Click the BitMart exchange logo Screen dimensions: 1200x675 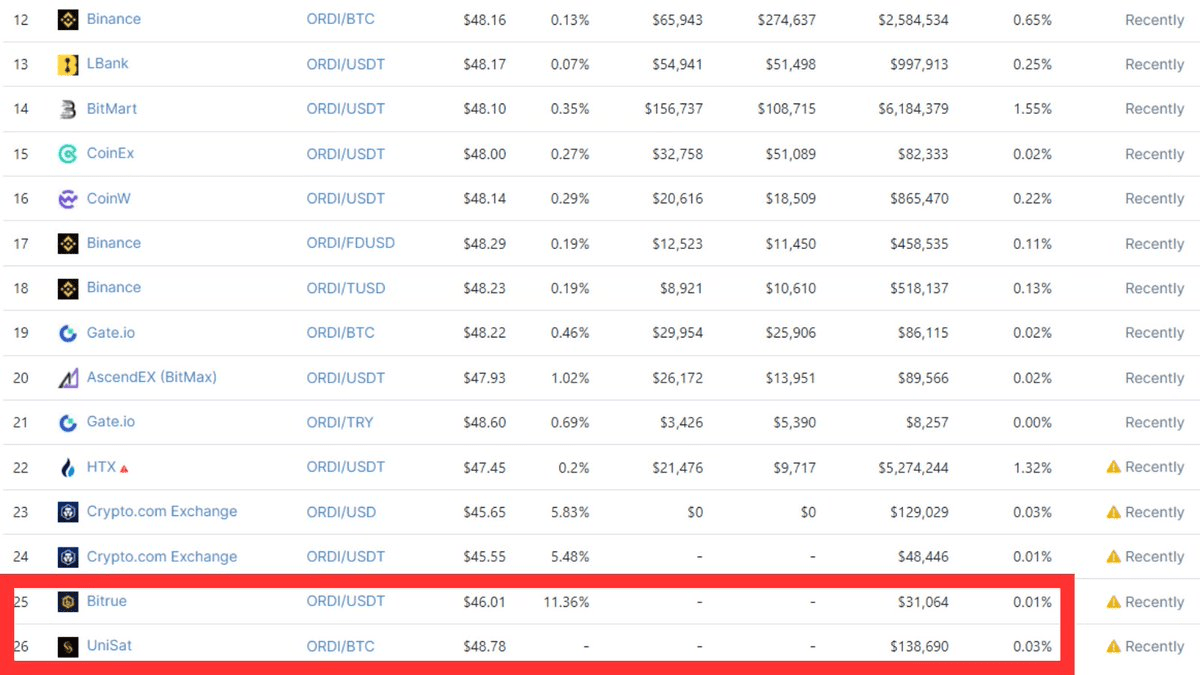point(68,110)
